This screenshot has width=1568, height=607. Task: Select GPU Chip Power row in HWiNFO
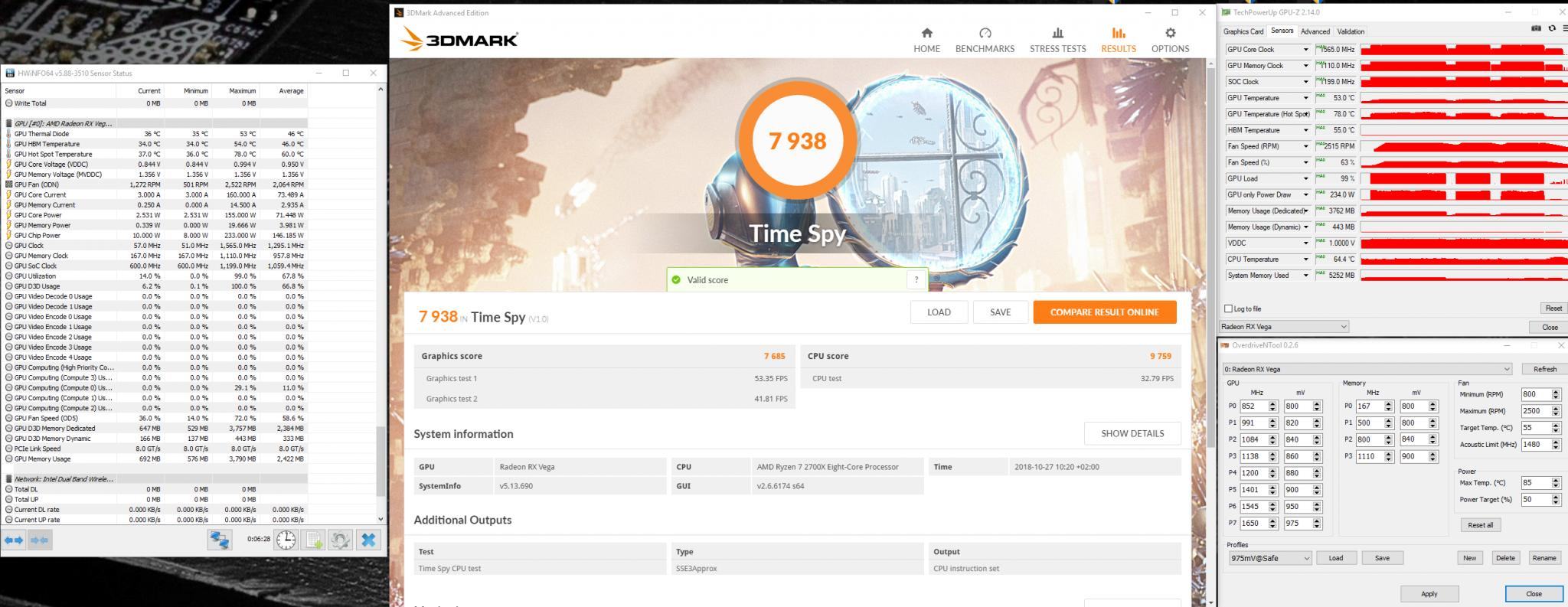(x=155, y=235)
